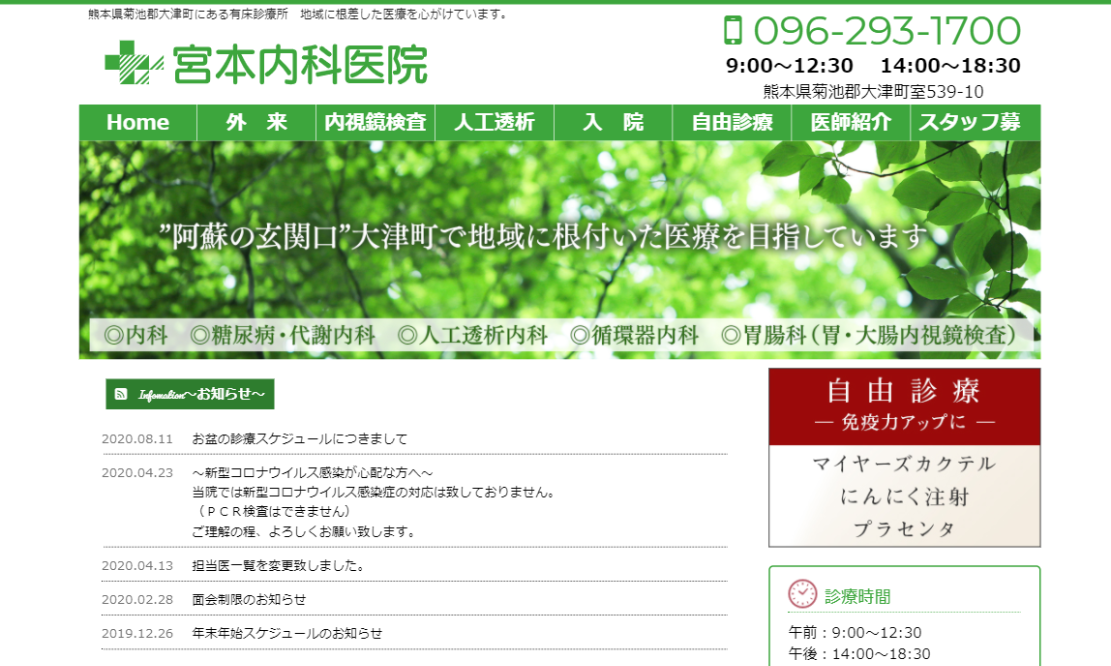This screenshot has height=666, width=1111.
Task: Select 自由診療 in the green navbar
Action: (732, 123)
